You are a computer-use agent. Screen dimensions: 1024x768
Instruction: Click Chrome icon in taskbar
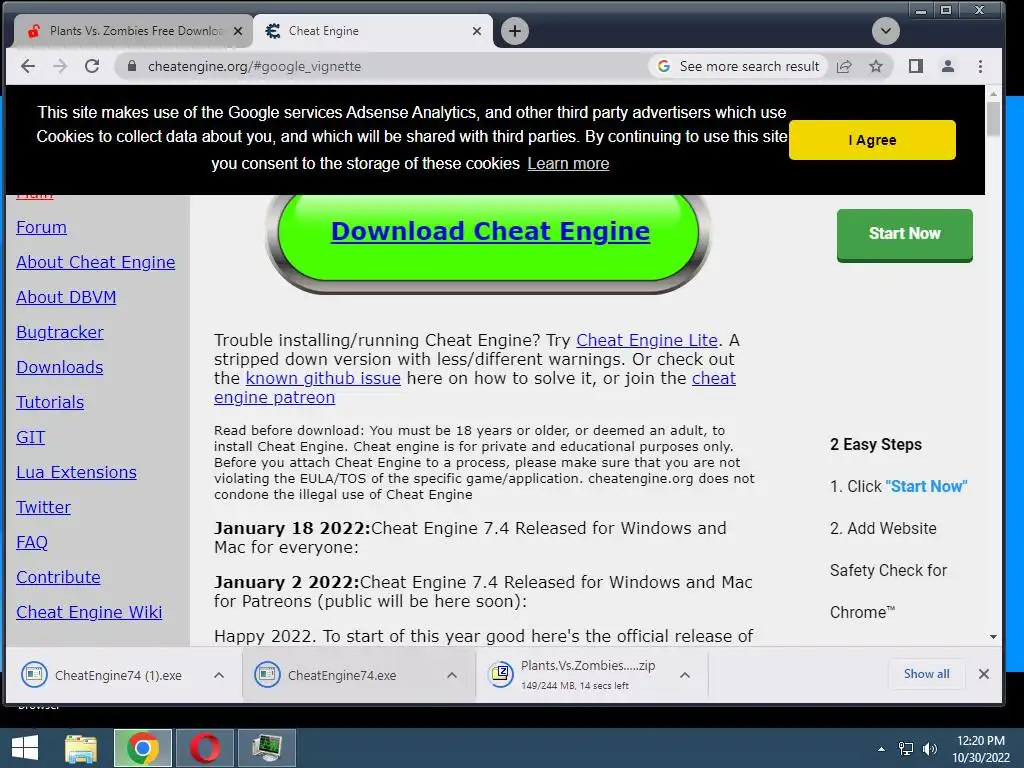click(142, 748)
